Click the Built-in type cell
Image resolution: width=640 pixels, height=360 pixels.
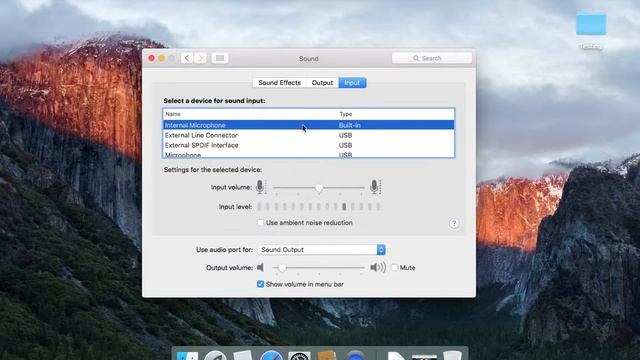pyautogui.click(x=350, y=125)
